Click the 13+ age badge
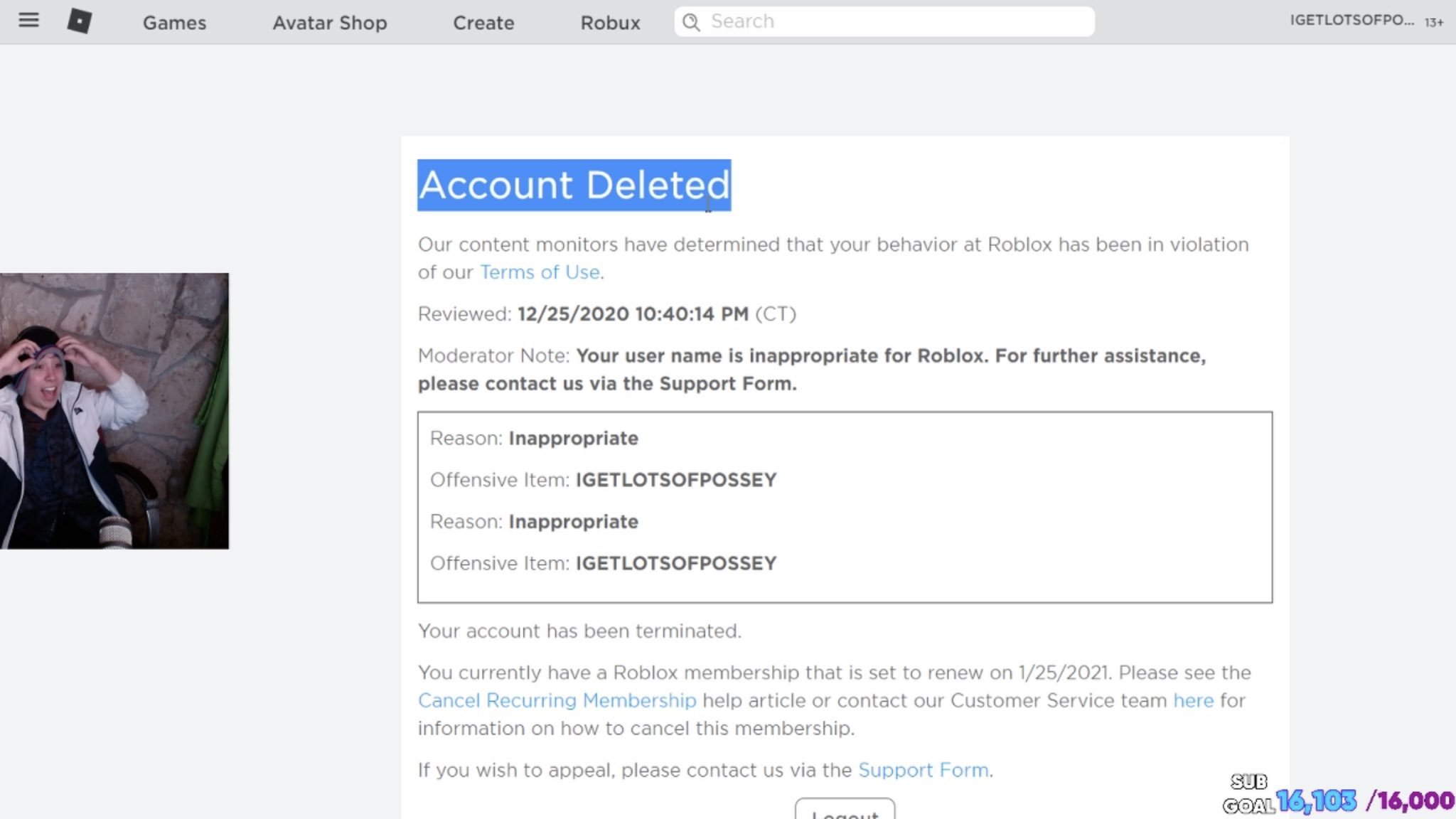The image size is (1456, 819). click(1433, 22)
